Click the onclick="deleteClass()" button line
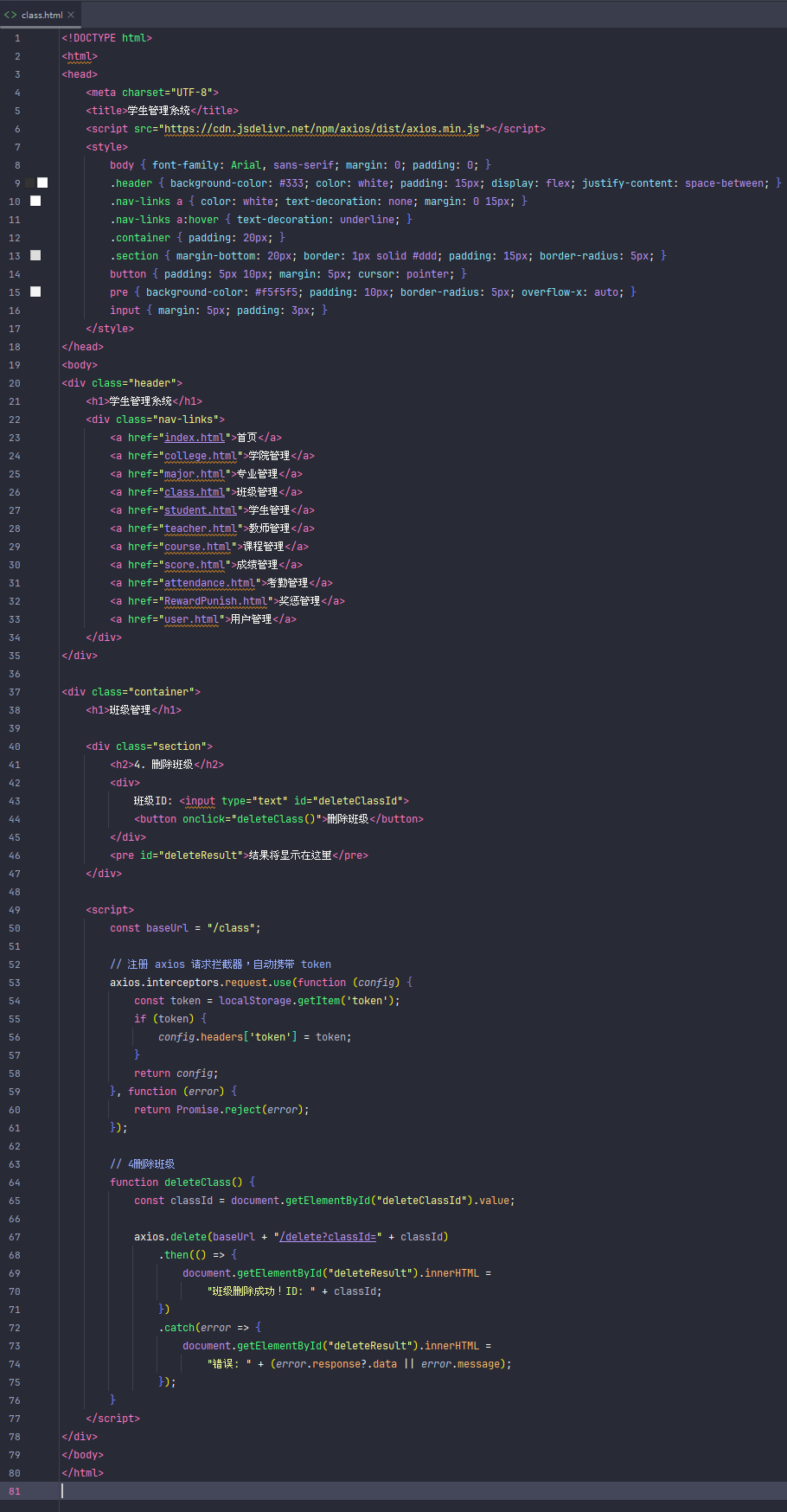 [x=278, y=819]
